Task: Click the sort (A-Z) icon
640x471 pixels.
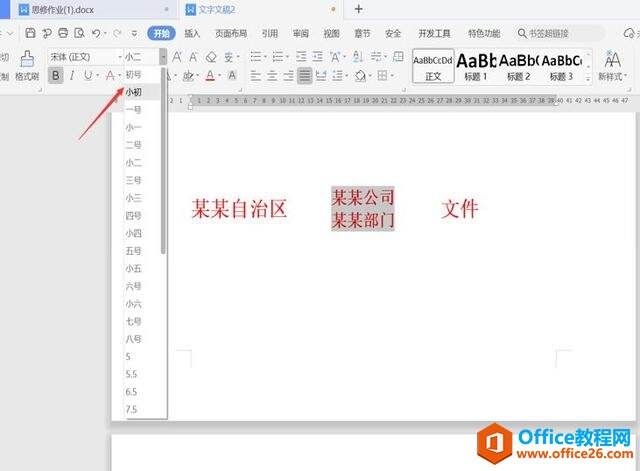Action: coord(358,56)
